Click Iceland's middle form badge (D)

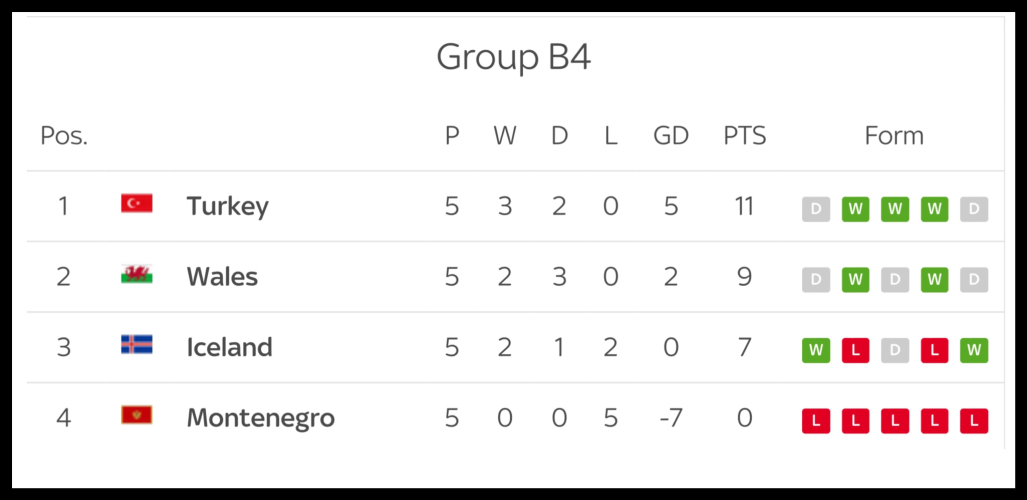click(895, 350)
